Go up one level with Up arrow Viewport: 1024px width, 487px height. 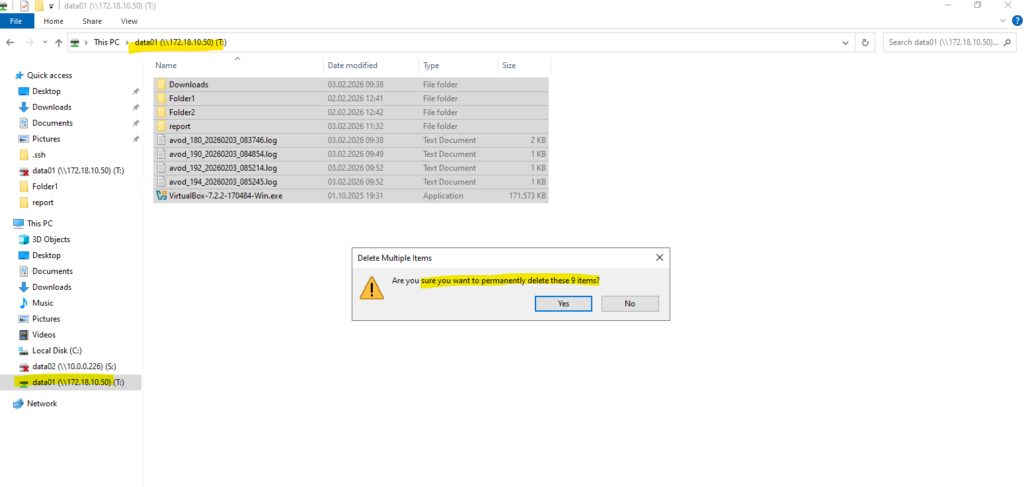pos(59,42)
